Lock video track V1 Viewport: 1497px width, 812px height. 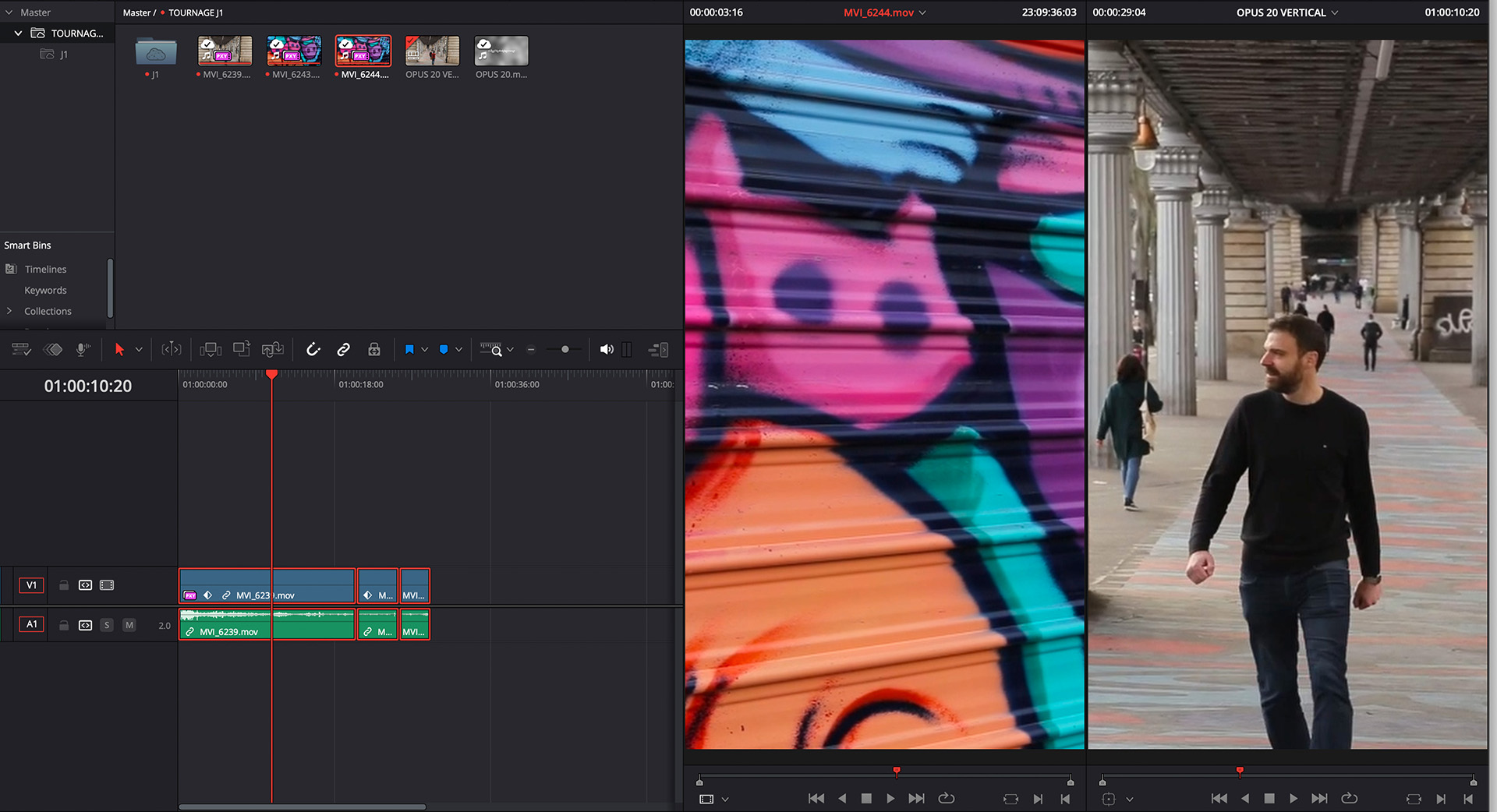click(x=64, y=585)
